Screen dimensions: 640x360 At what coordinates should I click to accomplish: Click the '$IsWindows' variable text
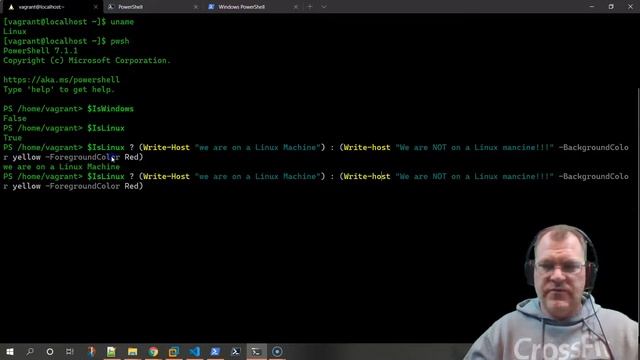point(110,109)
